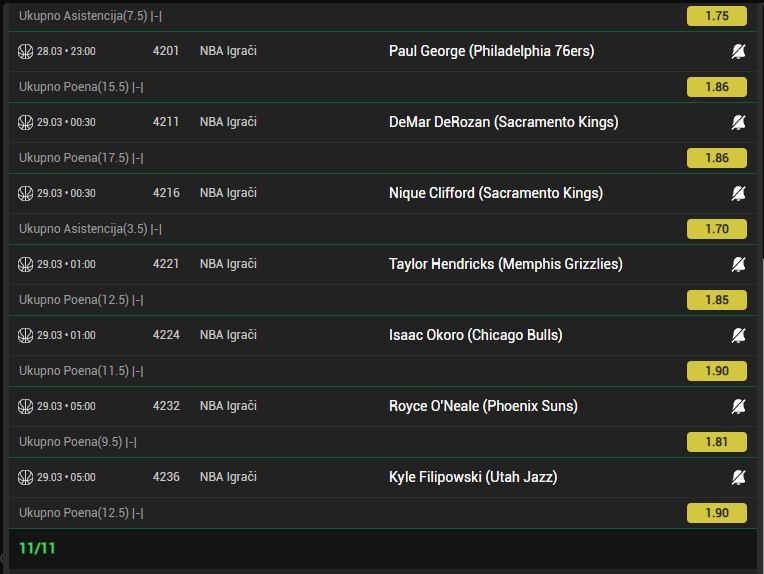Pick the 1.81 odds for Royce O'Neale
The image size is (764, 574).
[717, 442]
